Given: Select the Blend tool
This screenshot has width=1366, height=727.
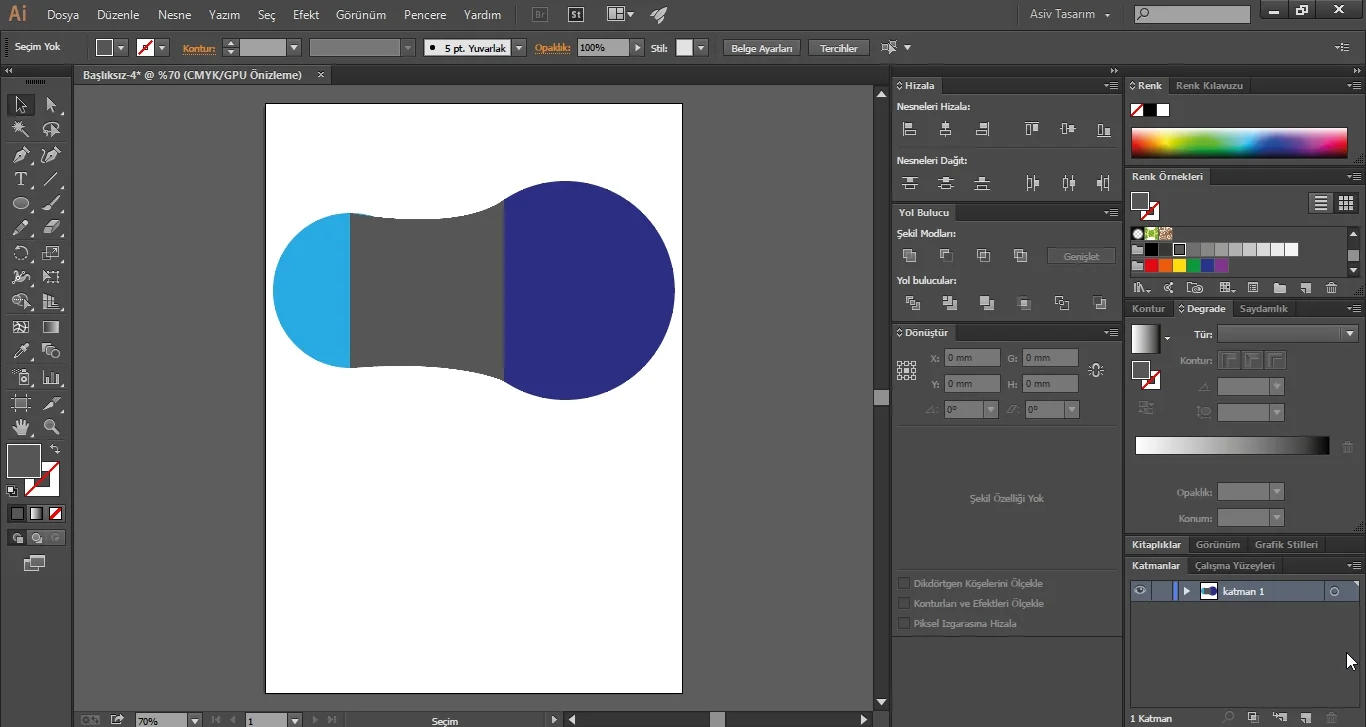Looking at the screenshot, I should pyautogui.click(x=51, y=351).
